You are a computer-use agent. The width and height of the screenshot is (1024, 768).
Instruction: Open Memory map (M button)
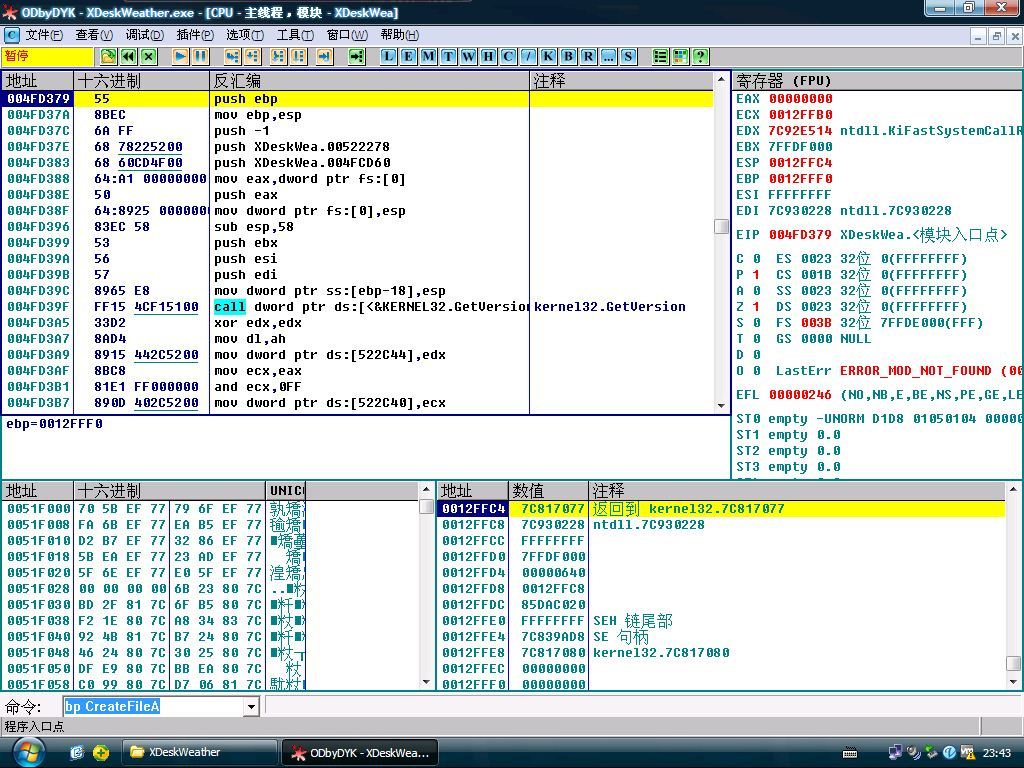coord(428,57)
